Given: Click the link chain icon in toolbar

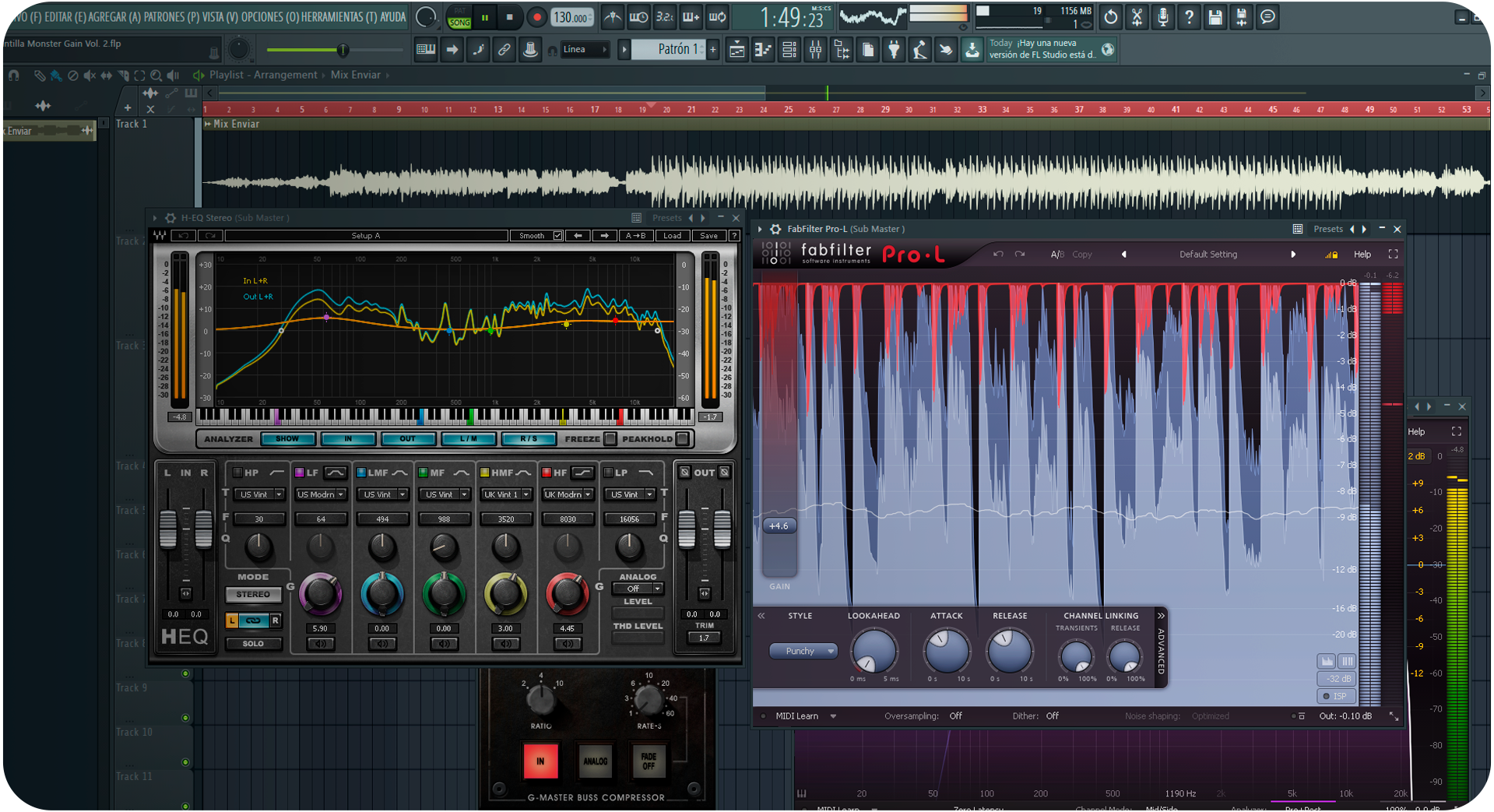Looking at the screenshot, I should 504,50.
